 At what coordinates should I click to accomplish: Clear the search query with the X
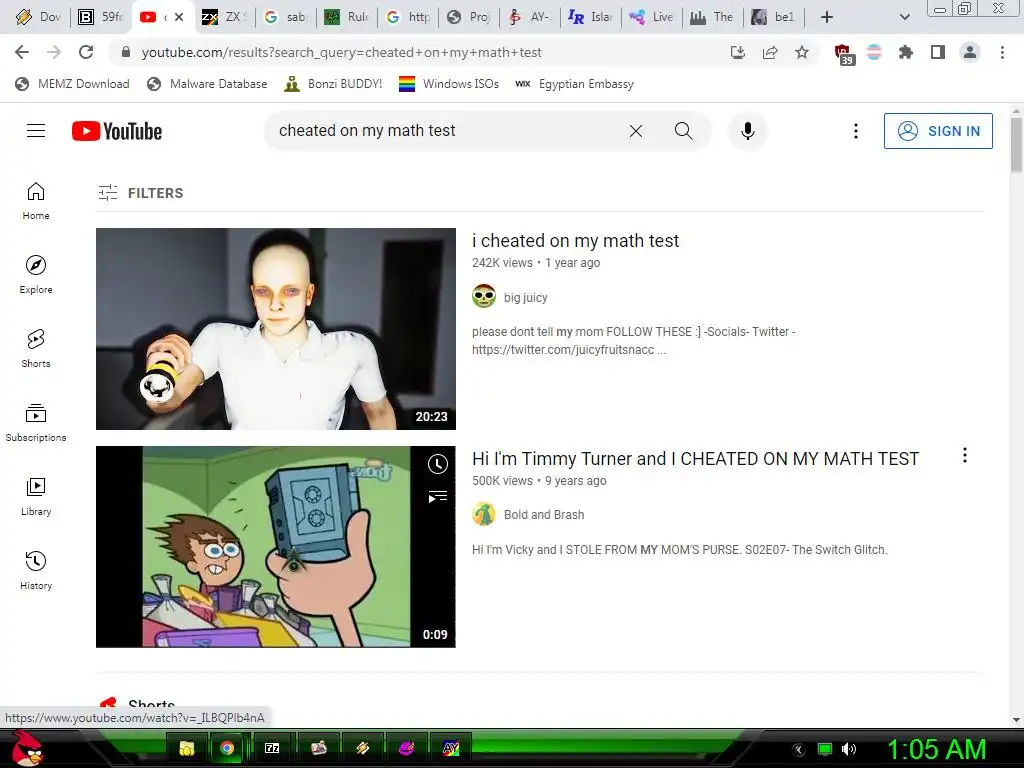point(635,131)
